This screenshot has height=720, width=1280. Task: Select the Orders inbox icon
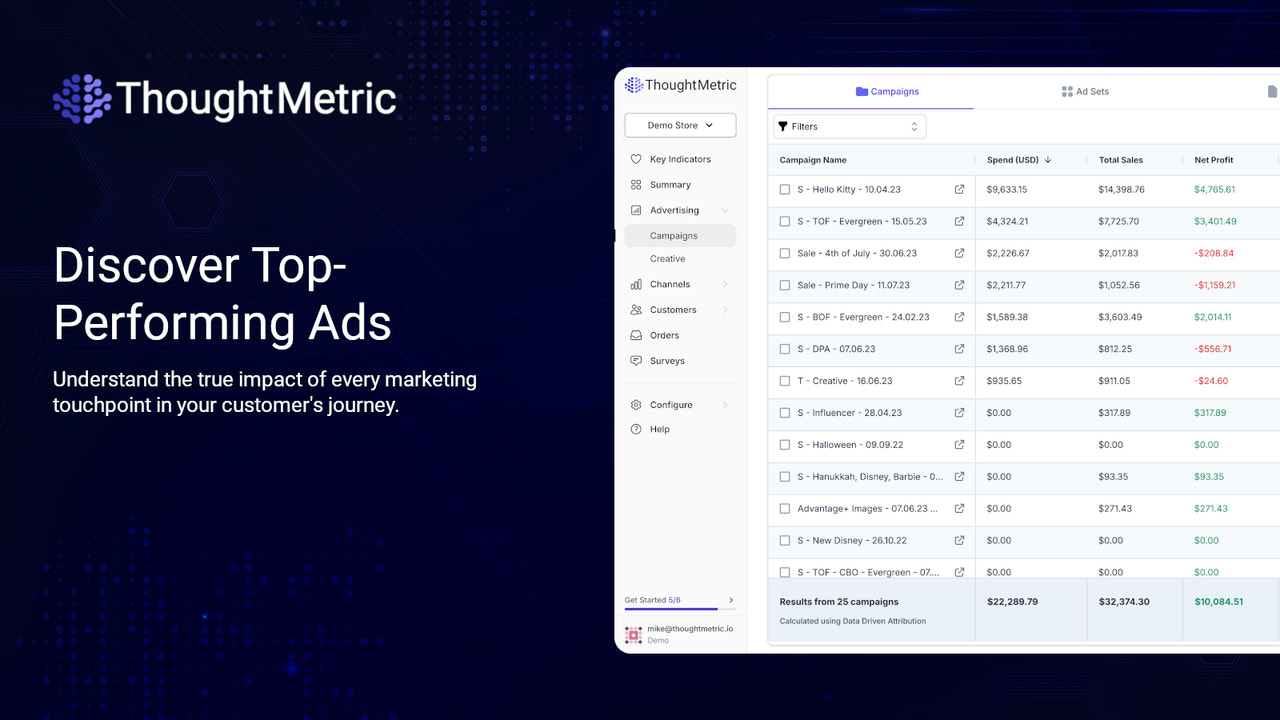(x=636, y=335)
